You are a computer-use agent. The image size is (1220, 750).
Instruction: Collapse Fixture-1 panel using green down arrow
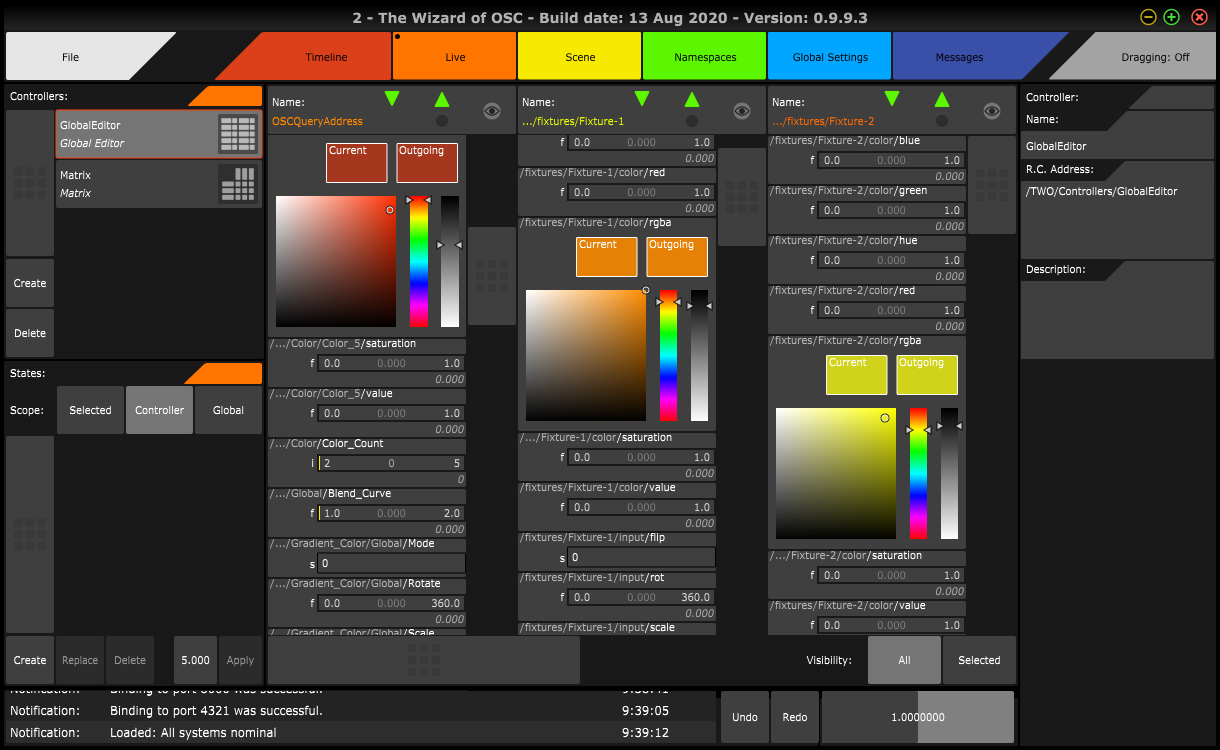[x=642, y=98]
